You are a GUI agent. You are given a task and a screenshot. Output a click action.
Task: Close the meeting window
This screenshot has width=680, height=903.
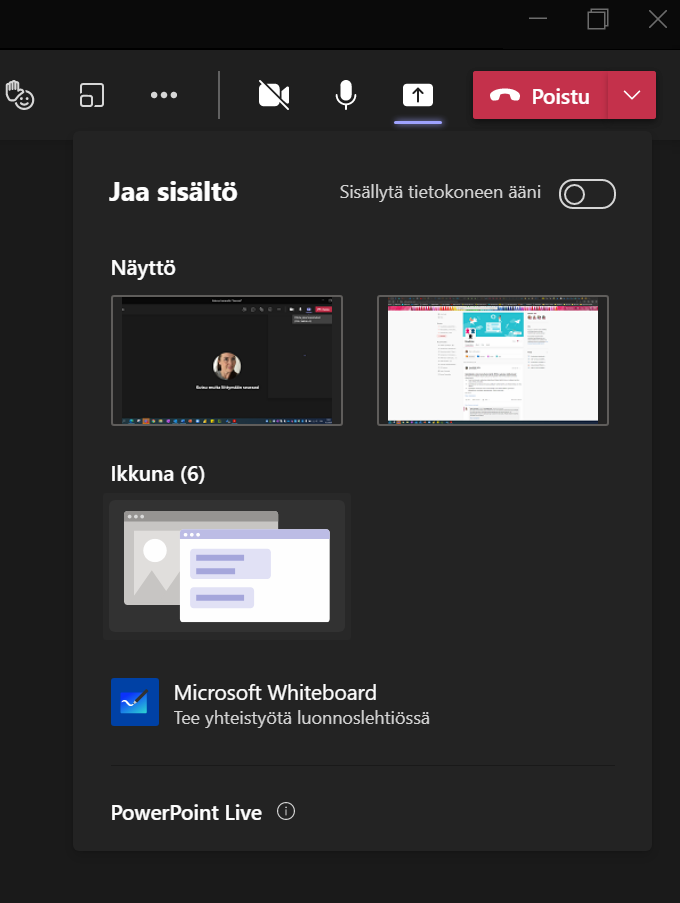point(658,18)
